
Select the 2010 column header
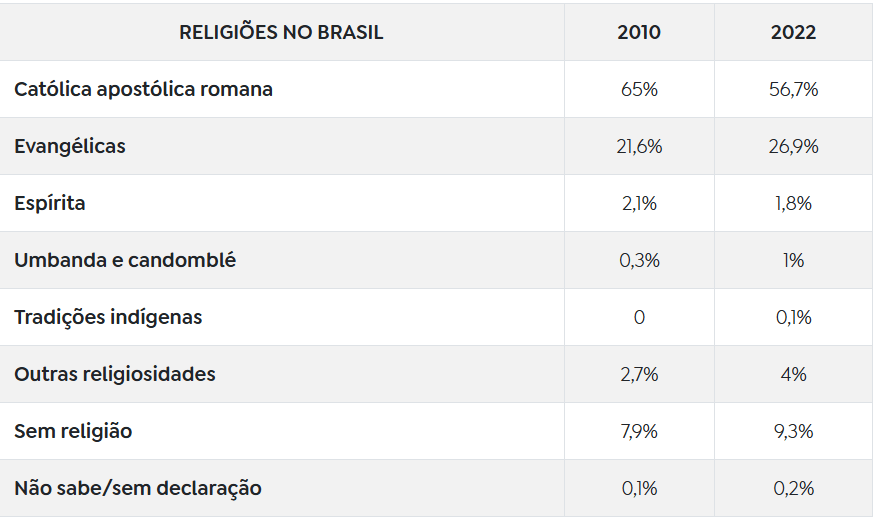pos(639,32)
